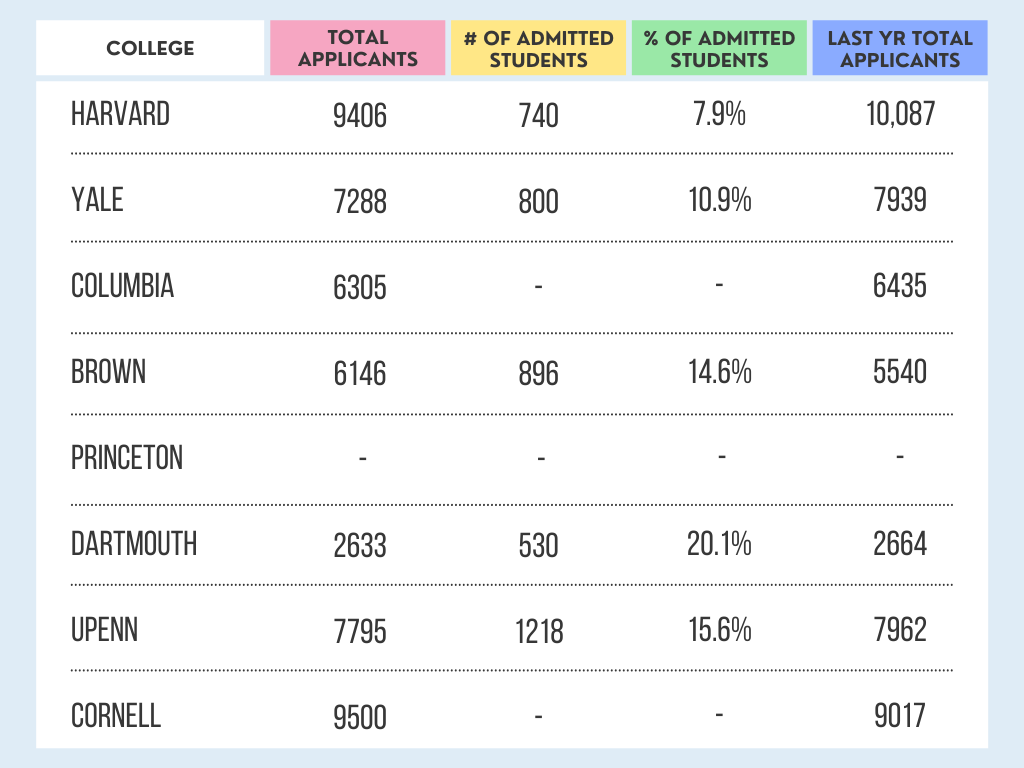Click Harvard's total applicants value 9406
The image size is (1024, 768).
coord(359,117)
